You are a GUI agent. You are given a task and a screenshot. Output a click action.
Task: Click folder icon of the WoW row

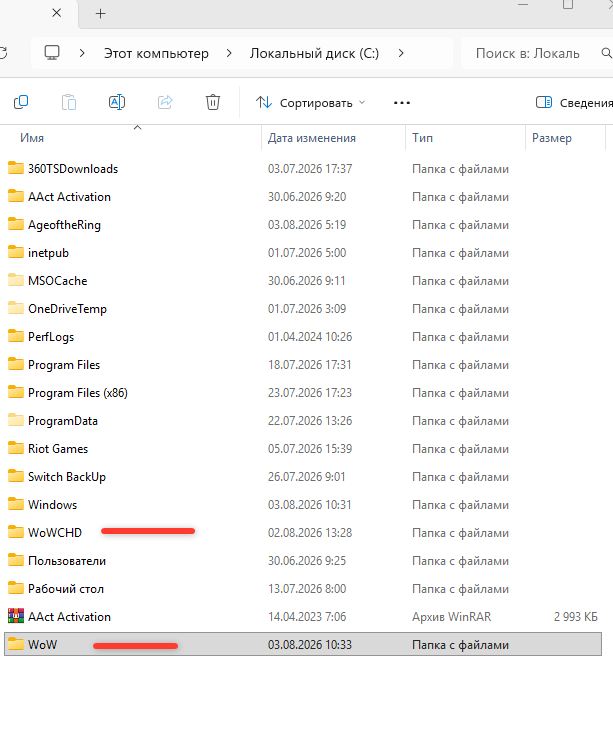coord(16,644)
